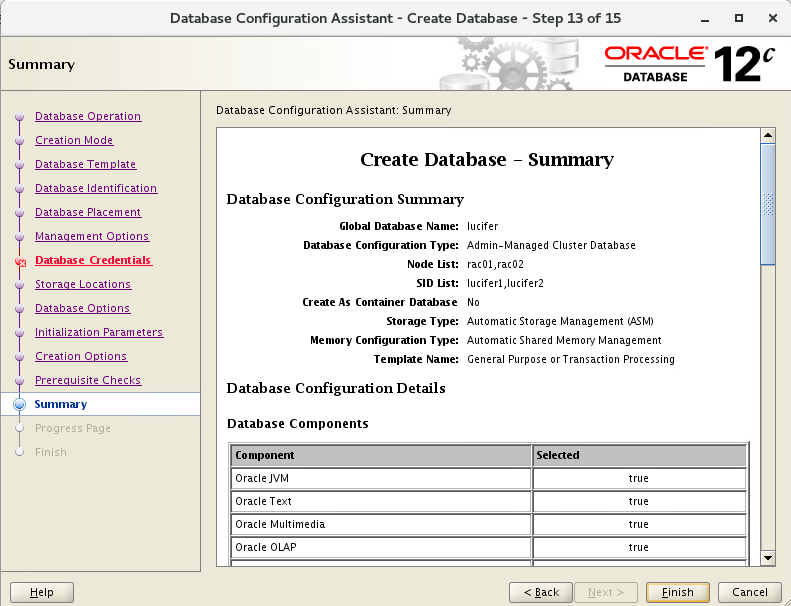This screenshot has height=606, width=791.
Task: Select the current Summary step
Action: [x=61, y=404]
